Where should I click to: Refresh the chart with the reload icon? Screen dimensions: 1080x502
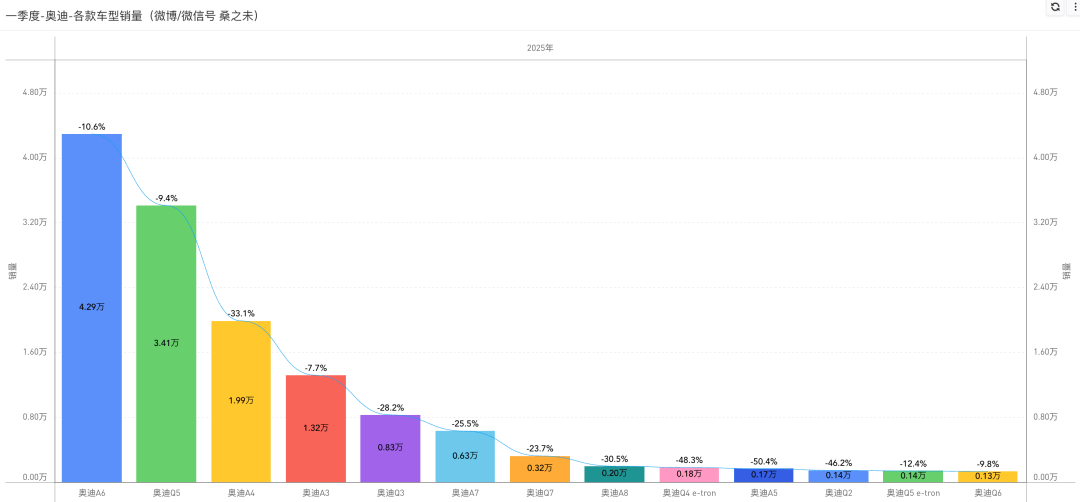[1055, 7]
